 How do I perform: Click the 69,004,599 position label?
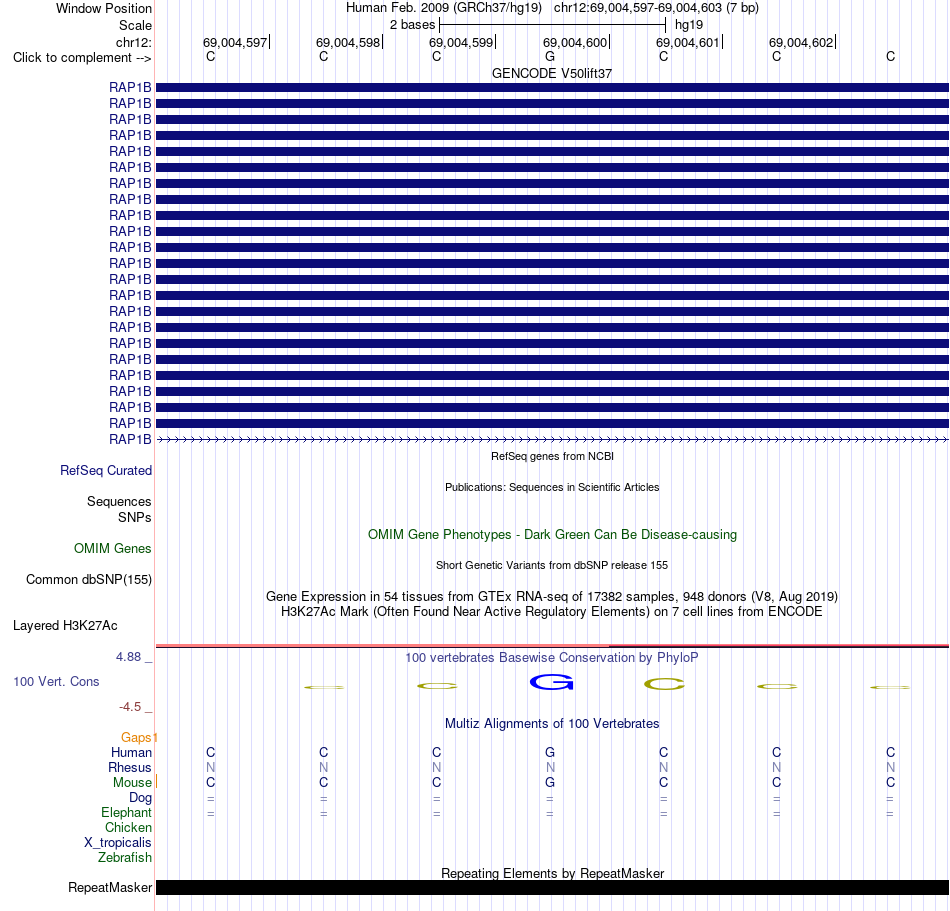(x=461, y=42)
